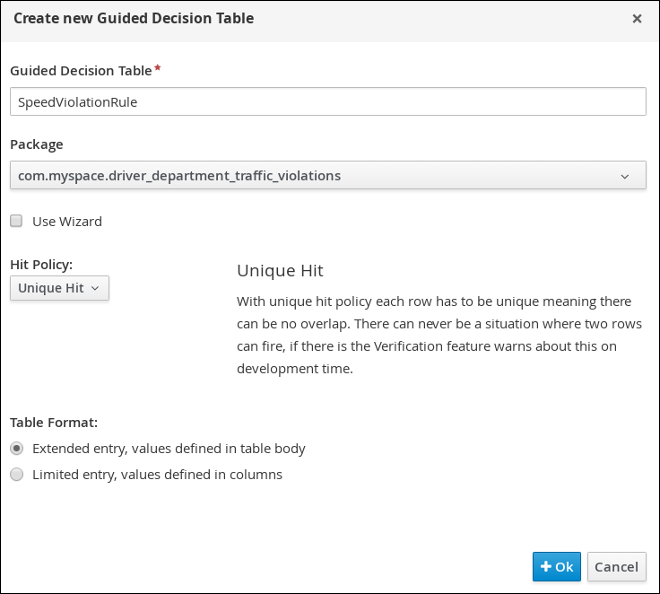Click the Unique Hit description heading
Viewport: 660px width, 594px height.
pyautogui.click(x=280, y=271)
